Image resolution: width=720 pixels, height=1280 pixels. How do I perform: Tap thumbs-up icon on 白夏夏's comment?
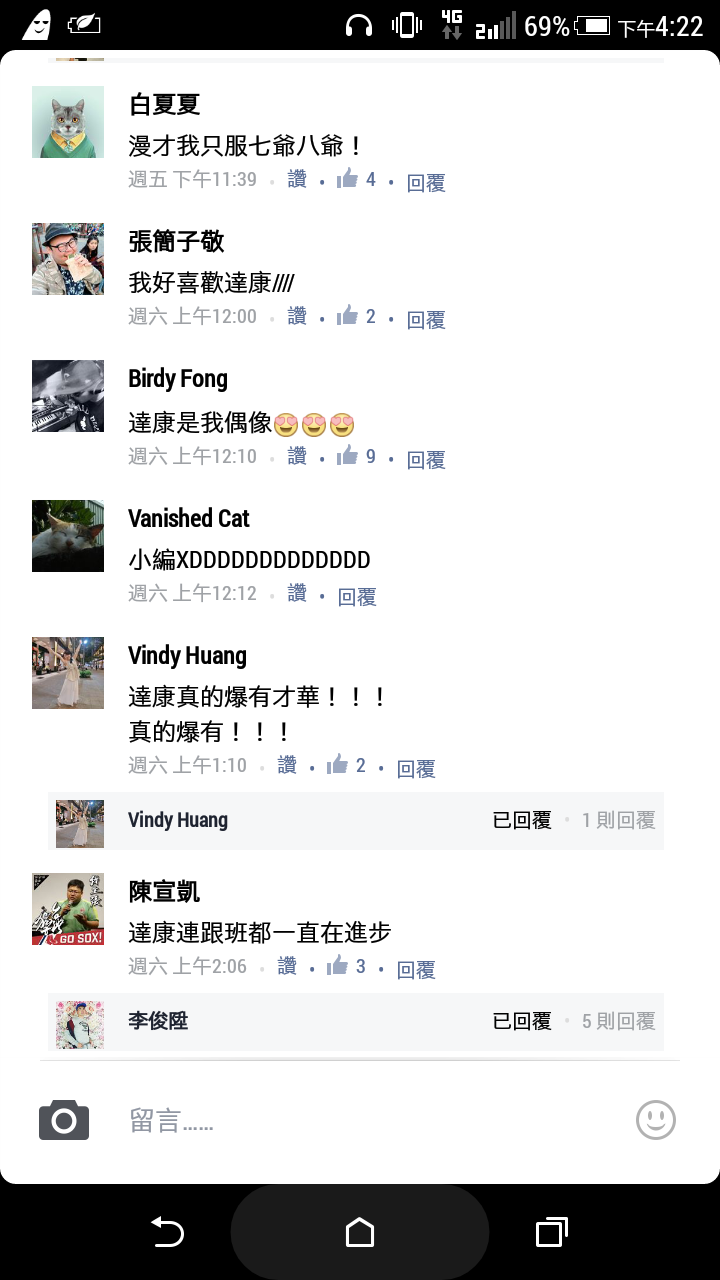[x=348, y=179]
